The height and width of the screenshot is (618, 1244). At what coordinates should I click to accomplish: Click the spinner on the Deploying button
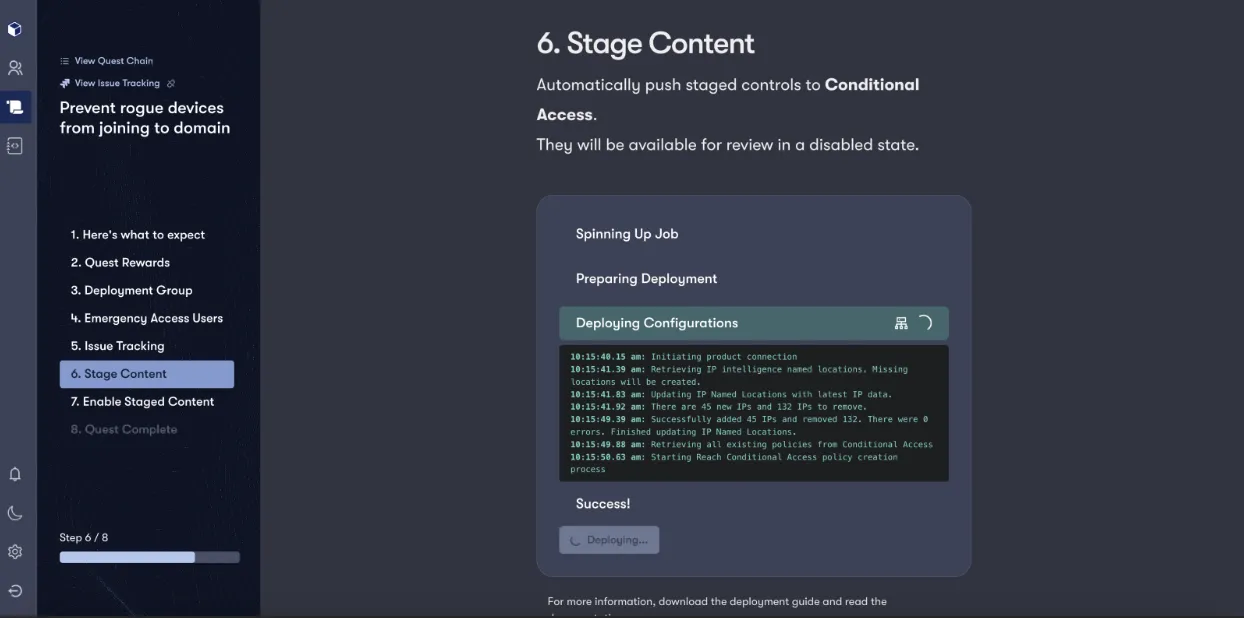(573, 539)
